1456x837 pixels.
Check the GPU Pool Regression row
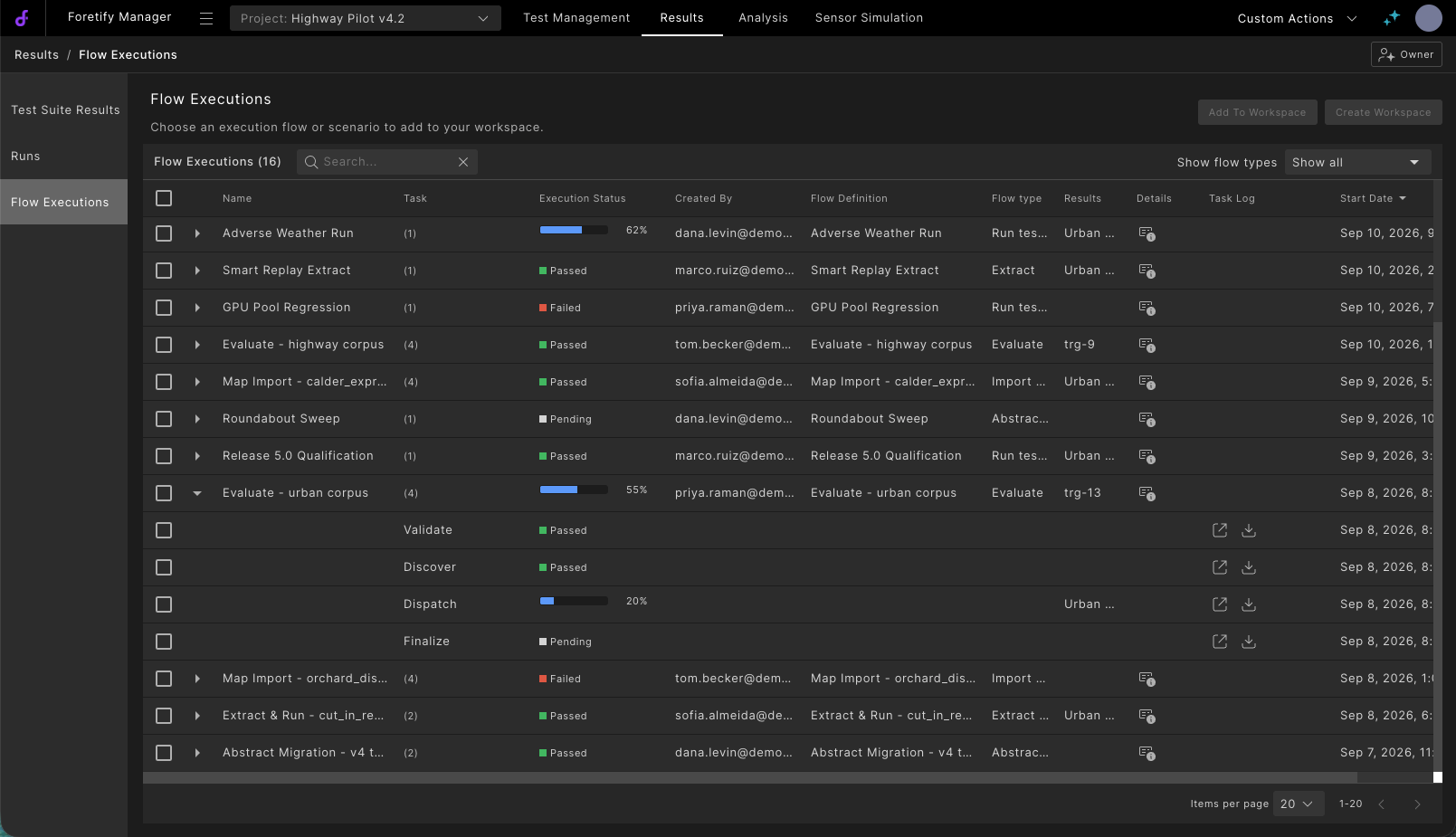coord(164,308)
